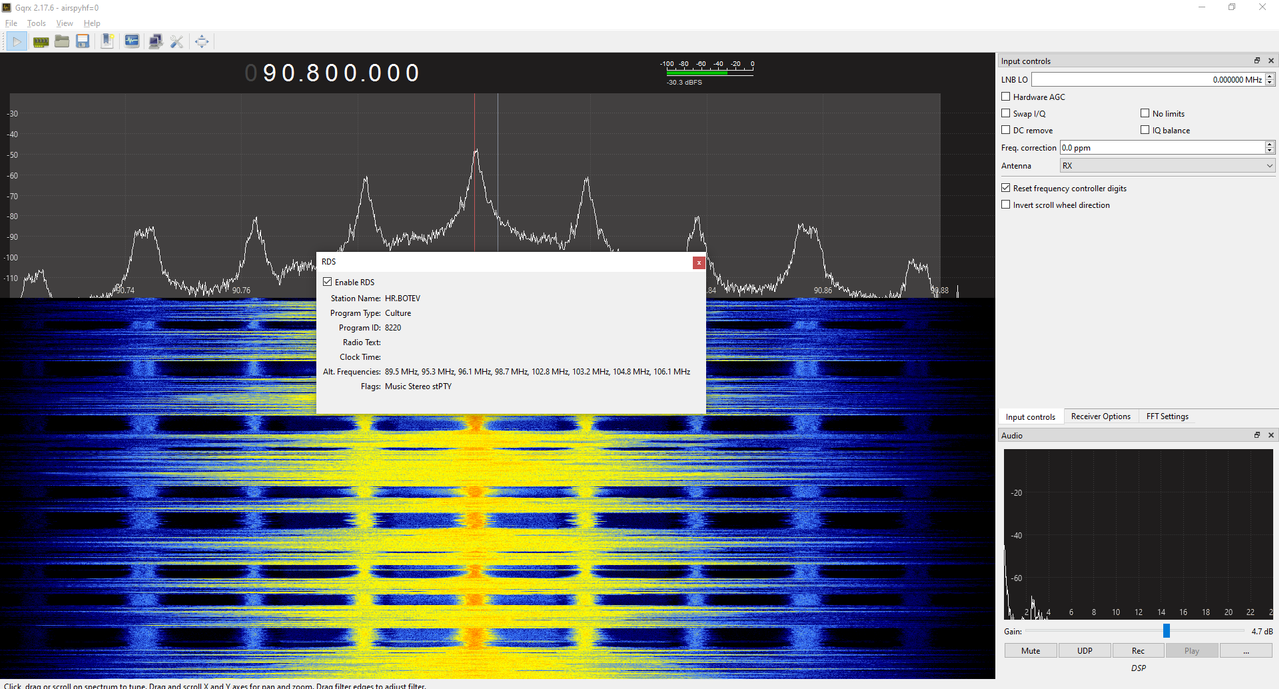Image resolution: width=1279 pixels, height=689 pixels.
Task: Open the bookmarks toolbar icon
Action: pos(107,41)
